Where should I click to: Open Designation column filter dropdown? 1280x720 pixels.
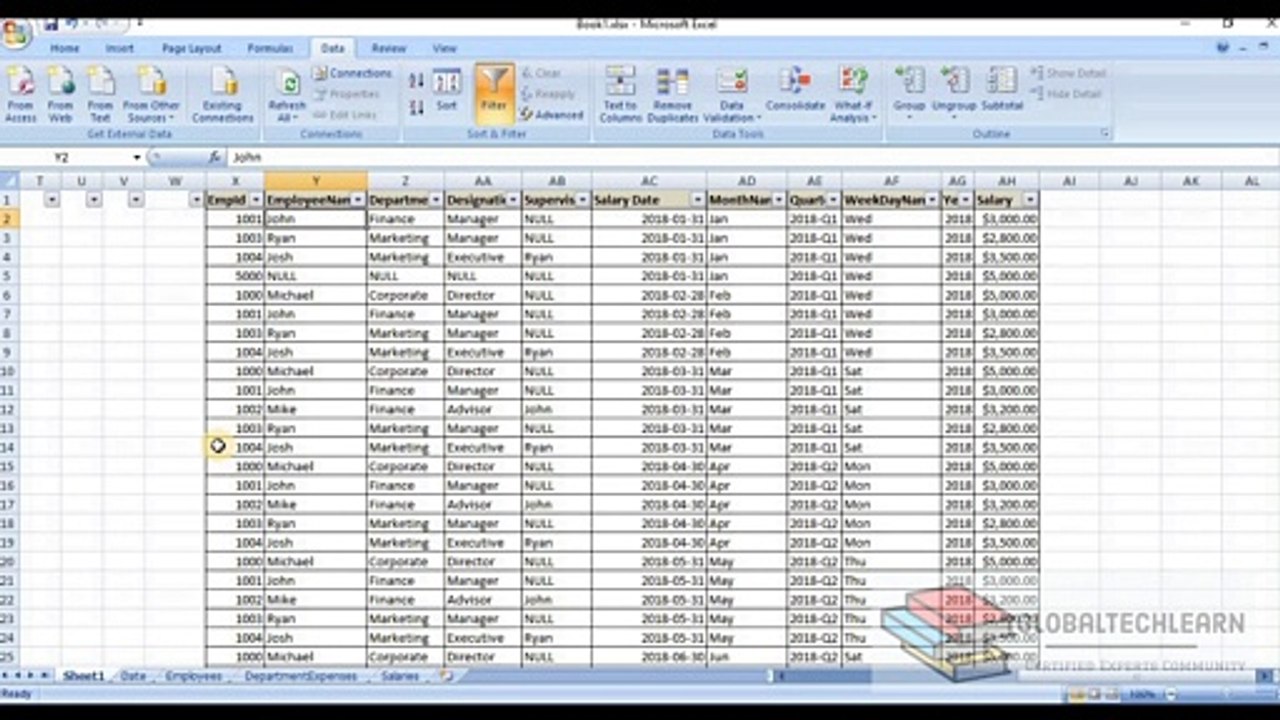tap(512, 200)
